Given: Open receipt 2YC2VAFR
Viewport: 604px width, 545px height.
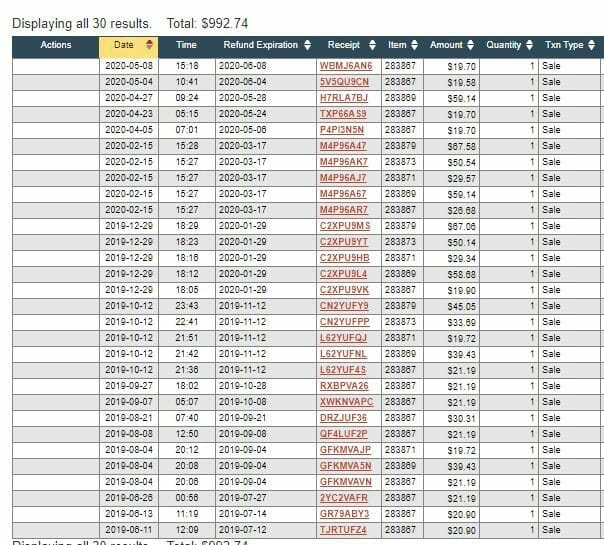Looking at the screenshot, I should pos(344,497).
